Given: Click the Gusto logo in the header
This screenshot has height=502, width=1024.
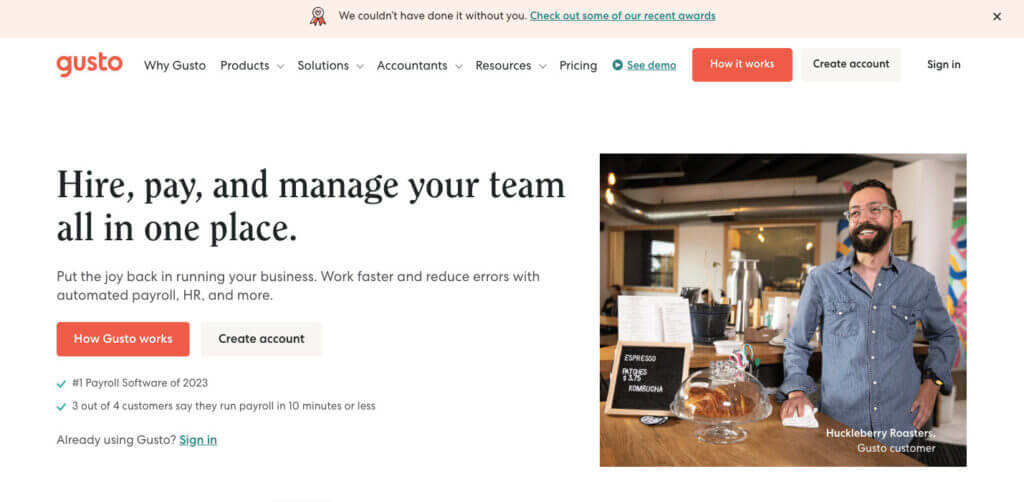Looking at the screenshot, I should click(89, 64).
